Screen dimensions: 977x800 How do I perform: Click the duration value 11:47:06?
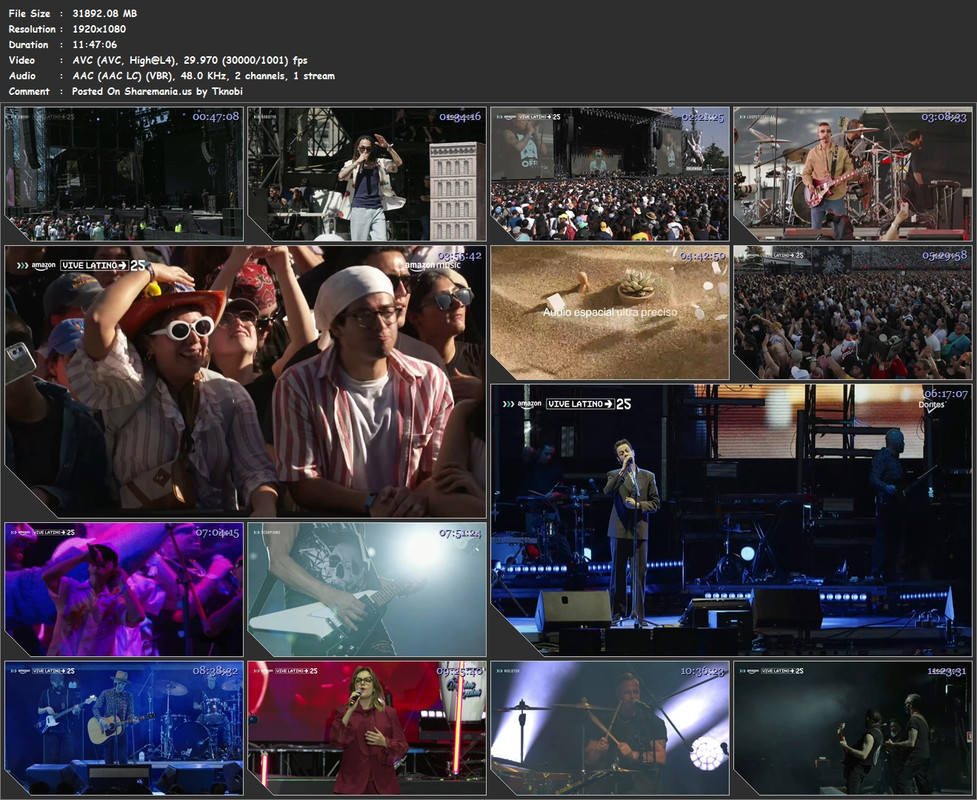tap(94, 44)
